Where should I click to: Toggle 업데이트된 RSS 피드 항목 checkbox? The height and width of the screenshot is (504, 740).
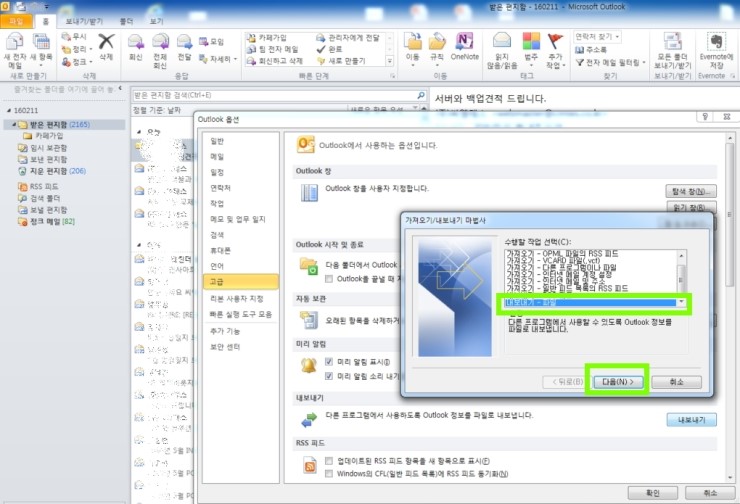click(329, 461)
